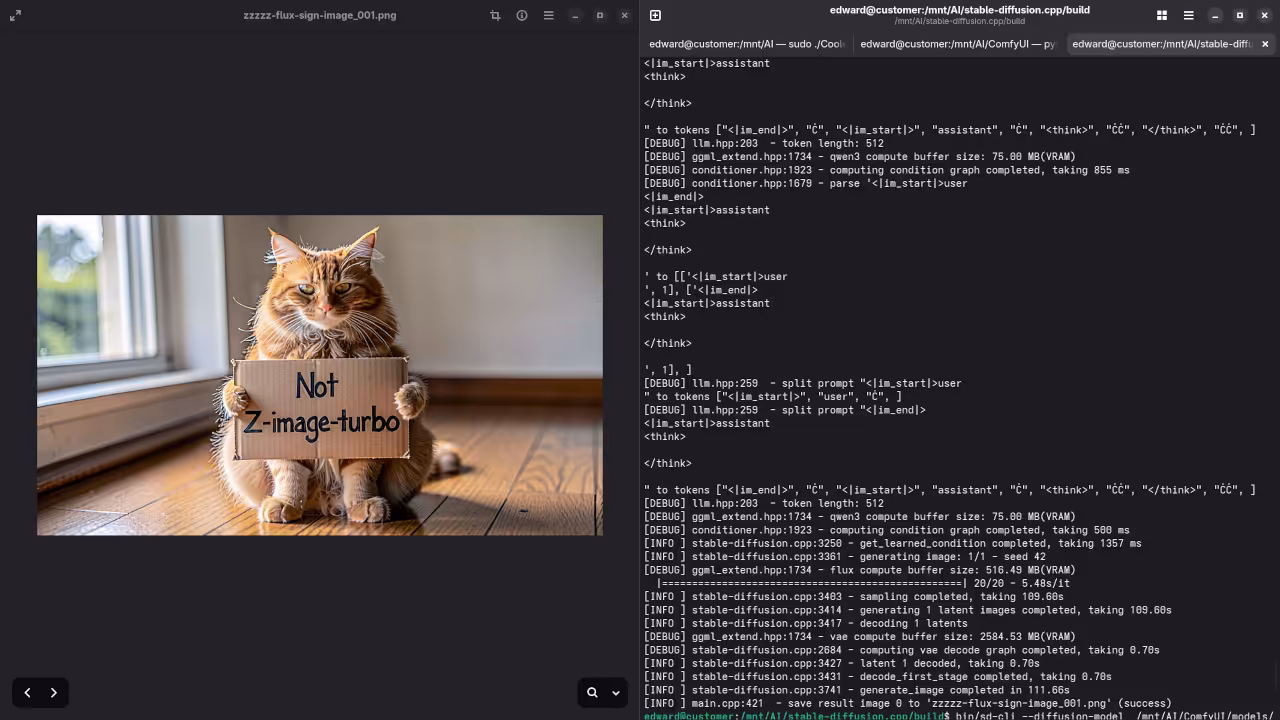Click the terminal command prompt line
This screenshot has width=1280, height=720.
960,715
